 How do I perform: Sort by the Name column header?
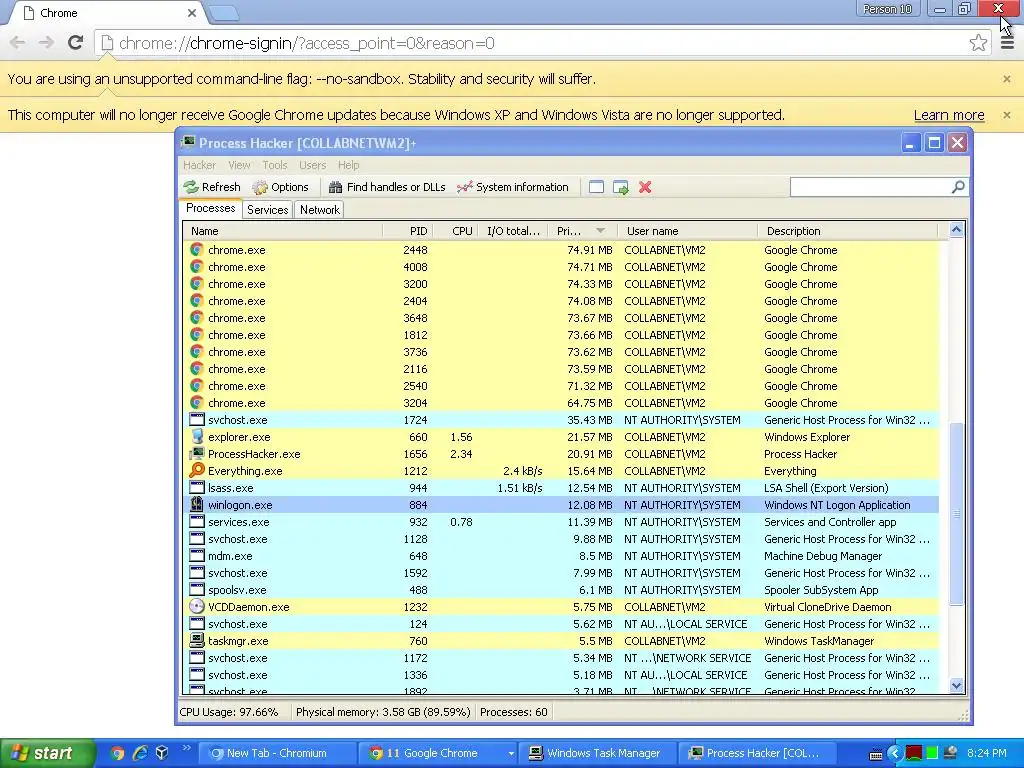tap(283, 231)
